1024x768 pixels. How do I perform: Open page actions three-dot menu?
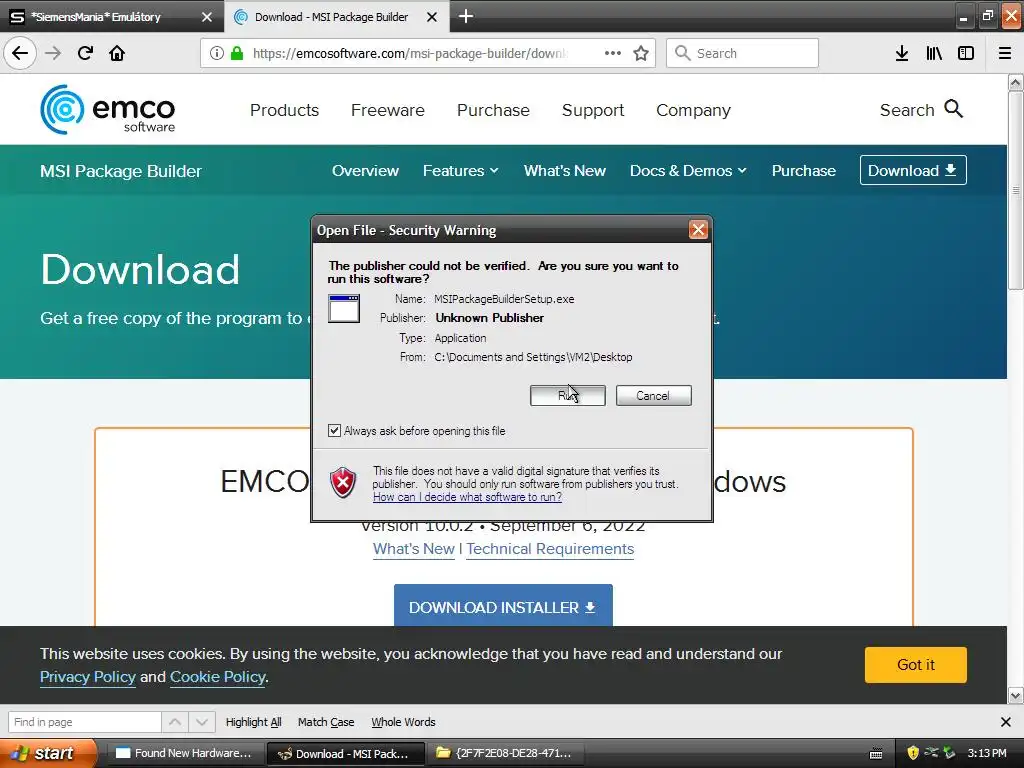point(613,53)
